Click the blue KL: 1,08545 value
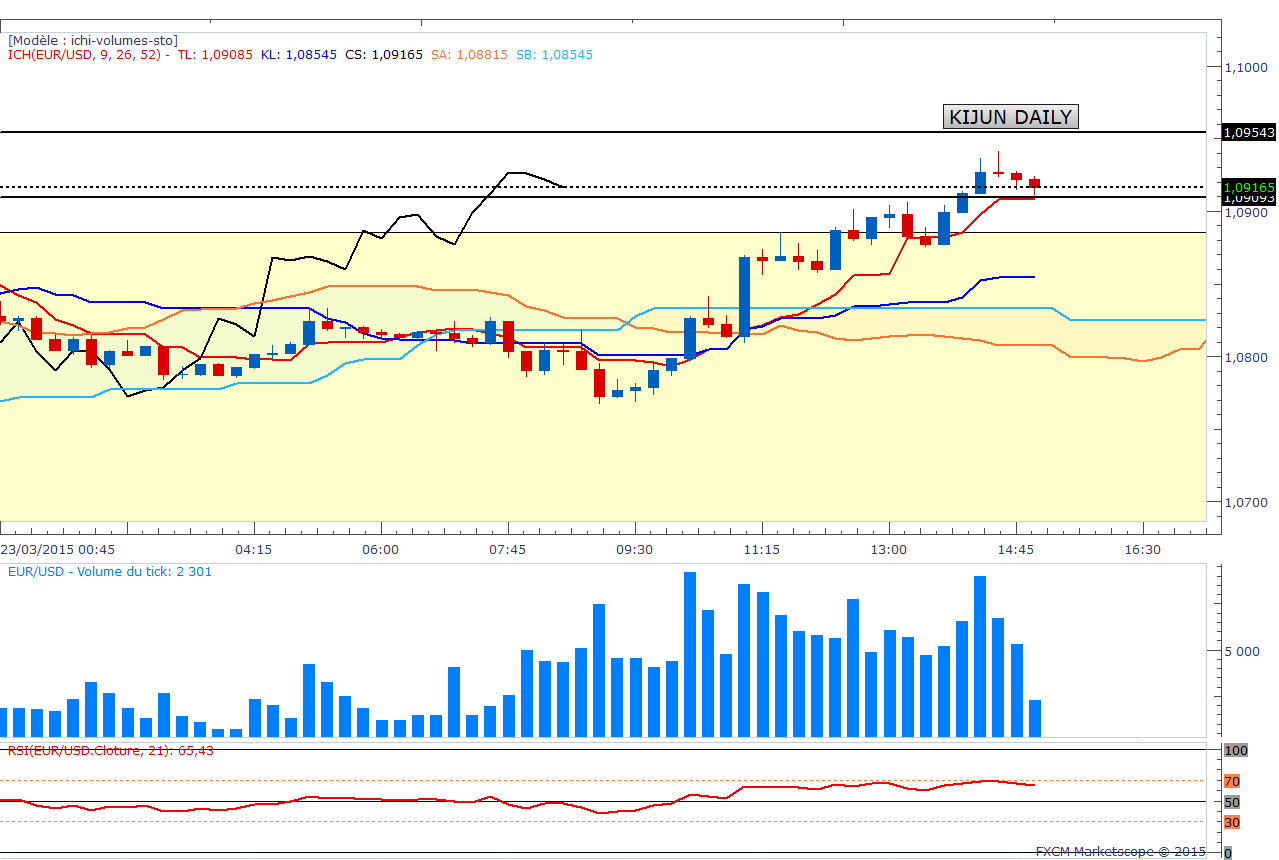This screenshot has width=1279, height=860. pyautogui.click(x=298, y=55)
